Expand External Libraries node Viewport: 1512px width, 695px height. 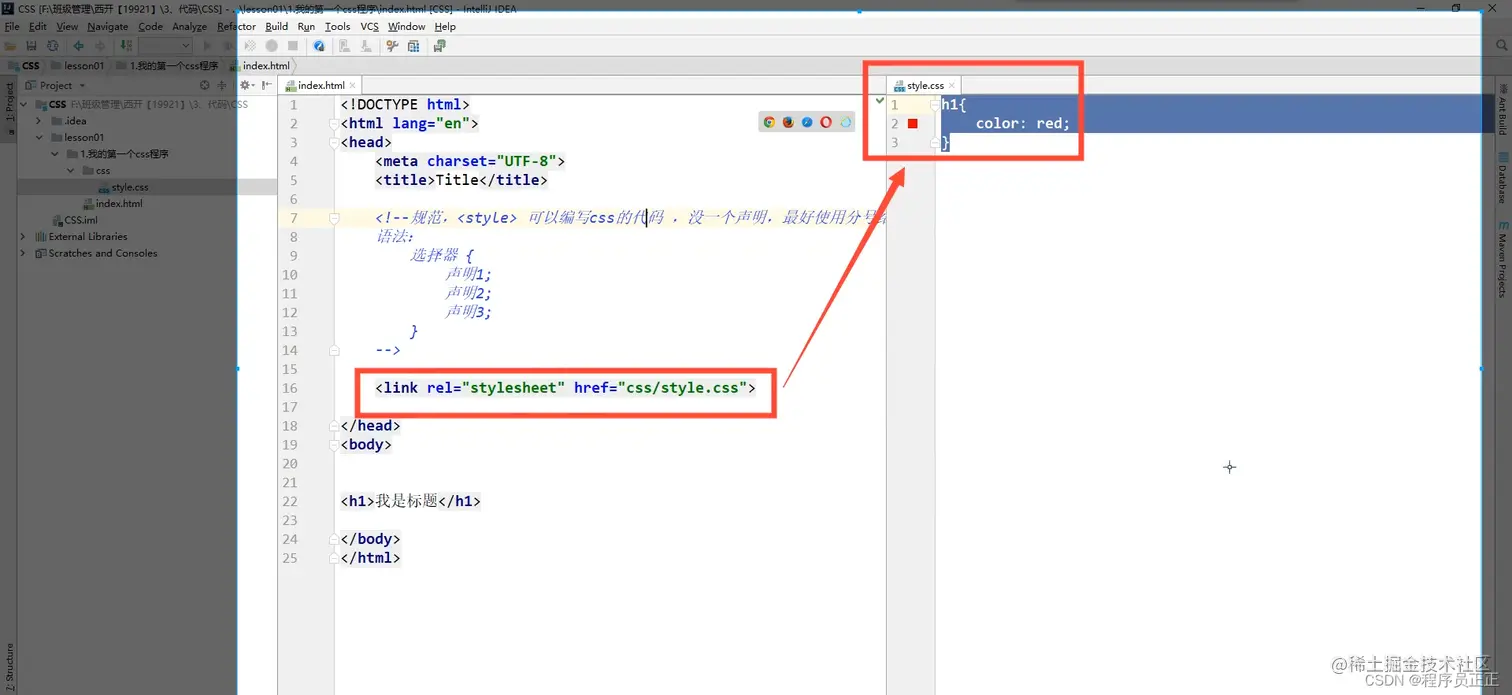tap(23, 237)
